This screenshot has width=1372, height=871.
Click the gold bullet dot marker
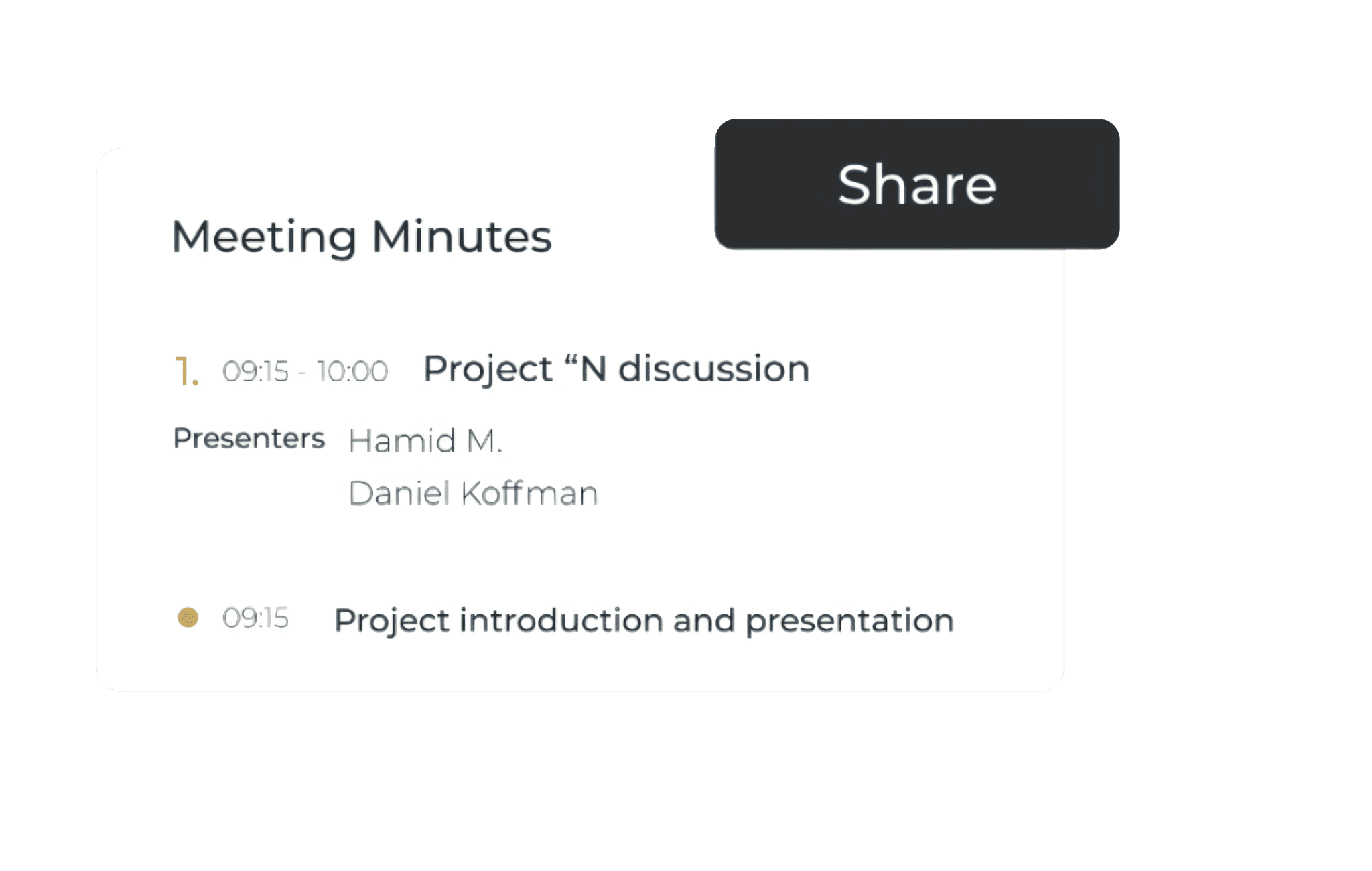coord(188,617)
